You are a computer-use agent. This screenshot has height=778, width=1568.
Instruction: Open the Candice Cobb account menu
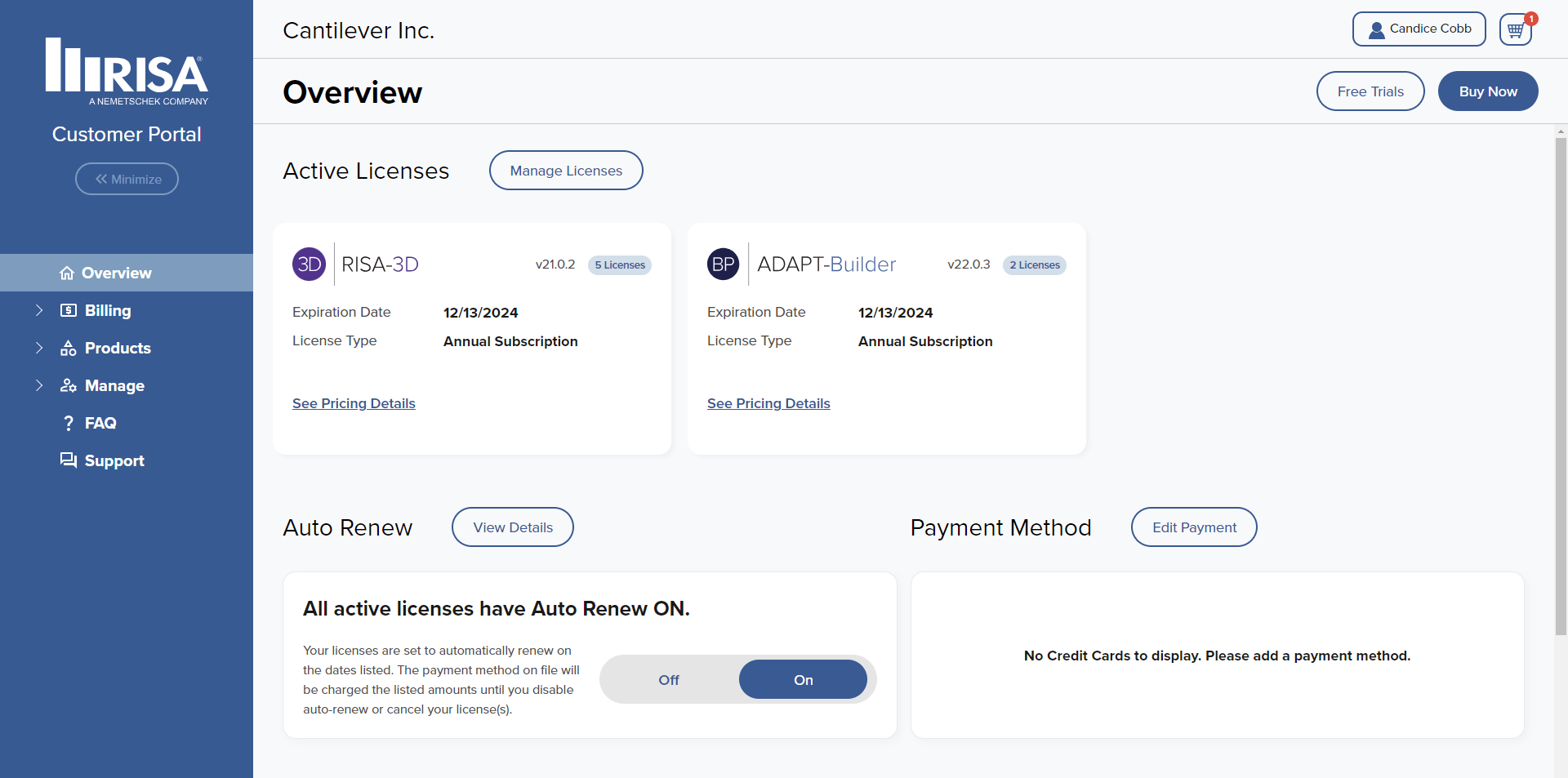click(1419, 29)
